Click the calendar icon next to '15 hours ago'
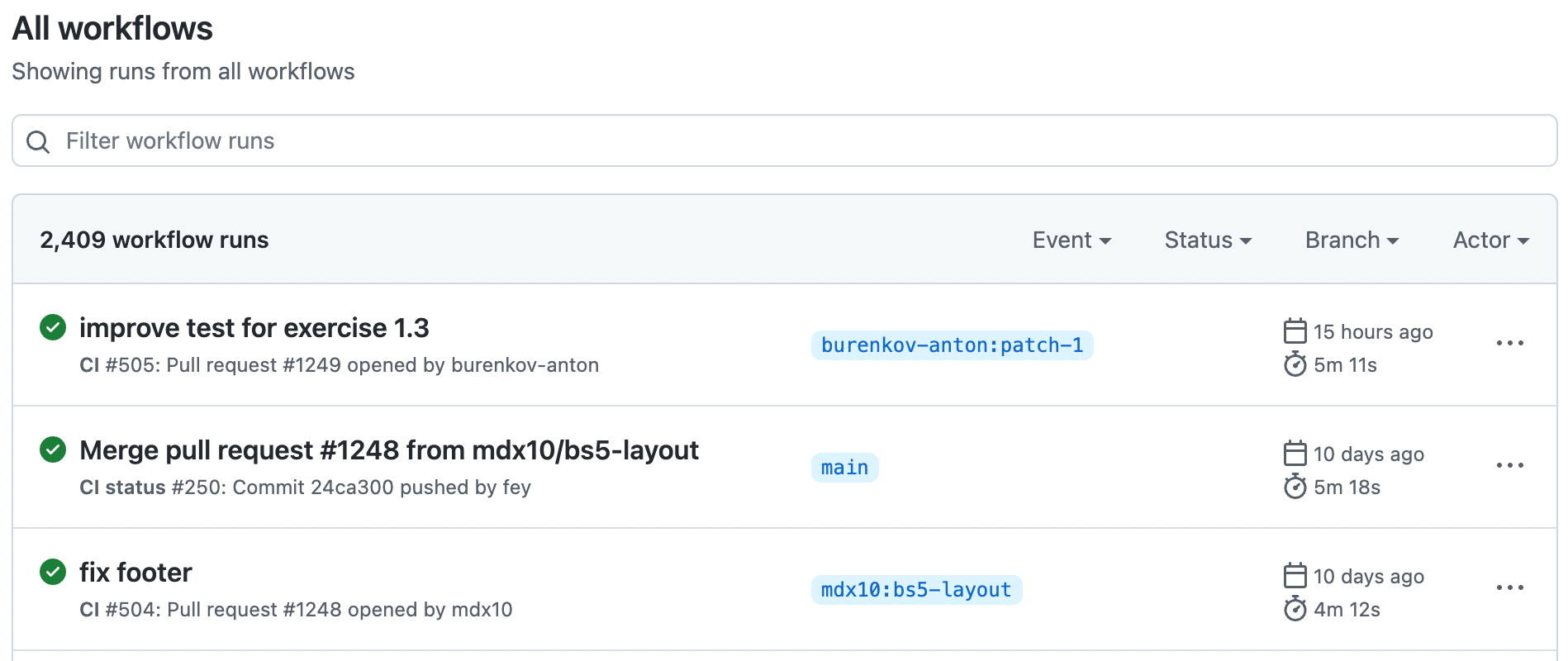Screen dimensions: 1568x661 coord(1294,330)
